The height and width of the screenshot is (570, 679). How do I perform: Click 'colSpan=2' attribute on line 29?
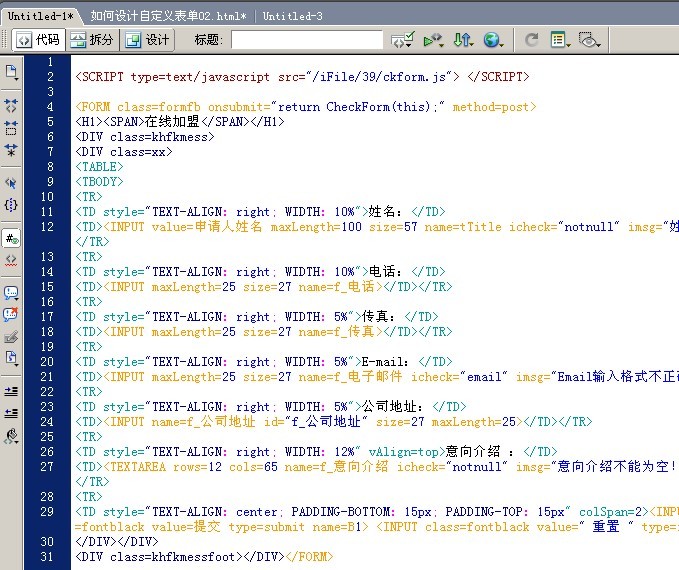click(x=611, y=512)
